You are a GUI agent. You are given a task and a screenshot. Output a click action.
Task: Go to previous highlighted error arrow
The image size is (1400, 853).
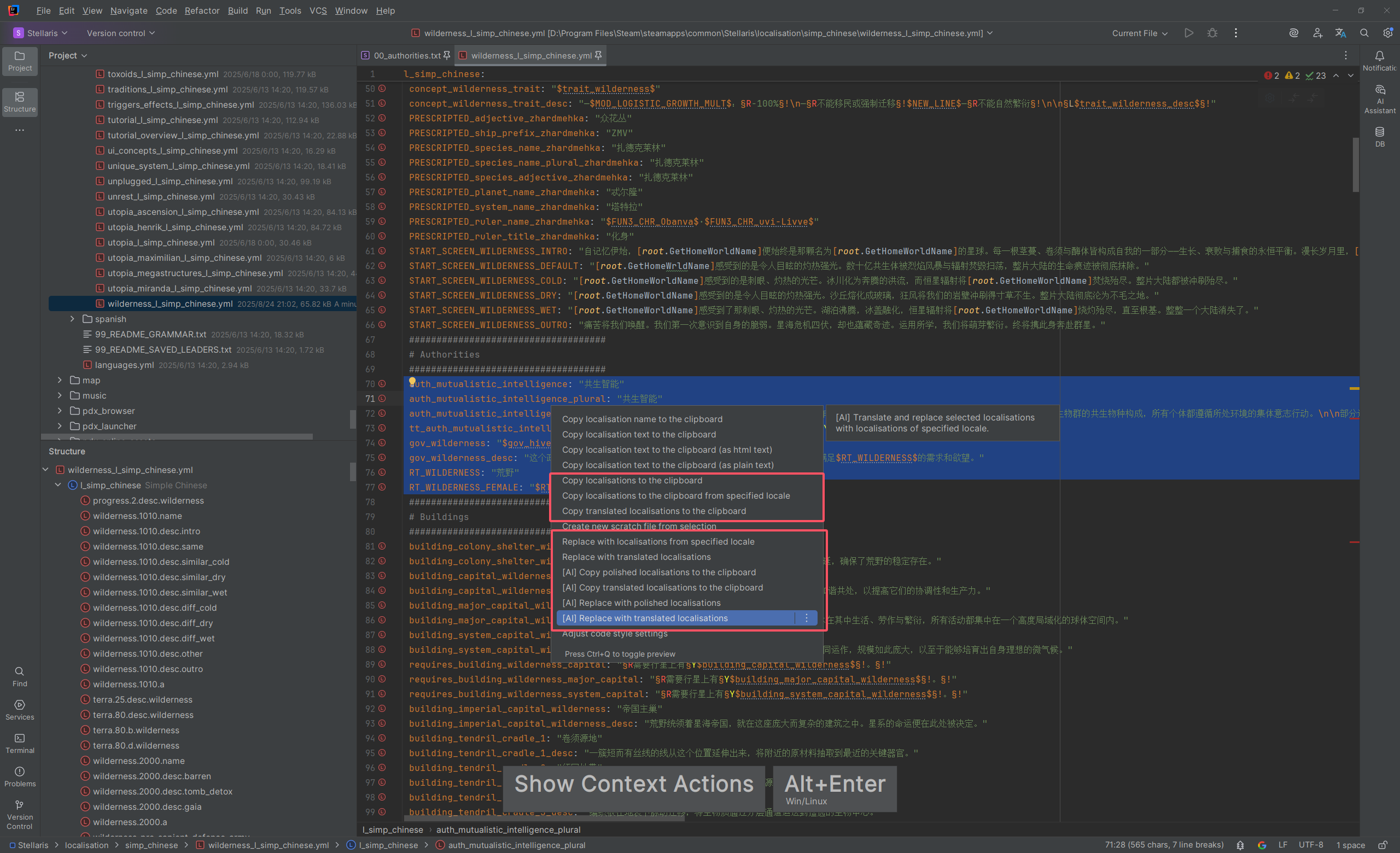(x=1336, y=75)
